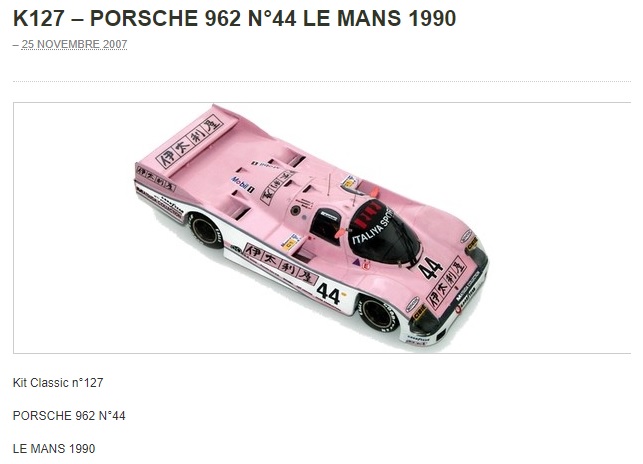Click the number 44 on the car door
The image size is (643, 464).
pos(329,293)
